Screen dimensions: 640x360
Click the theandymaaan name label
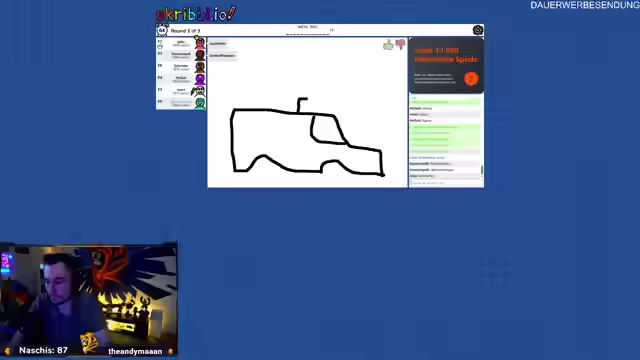tap(135, 351)
